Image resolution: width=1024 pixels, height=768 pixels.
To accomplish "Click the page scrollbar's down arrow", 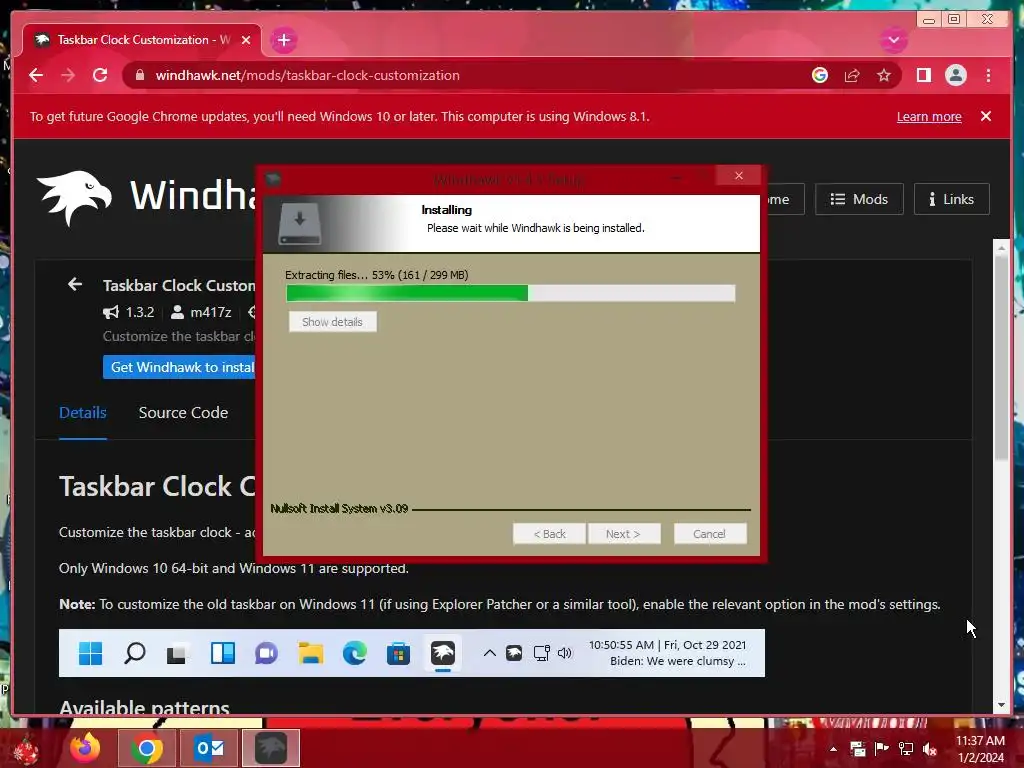I will click(1001, 705).
